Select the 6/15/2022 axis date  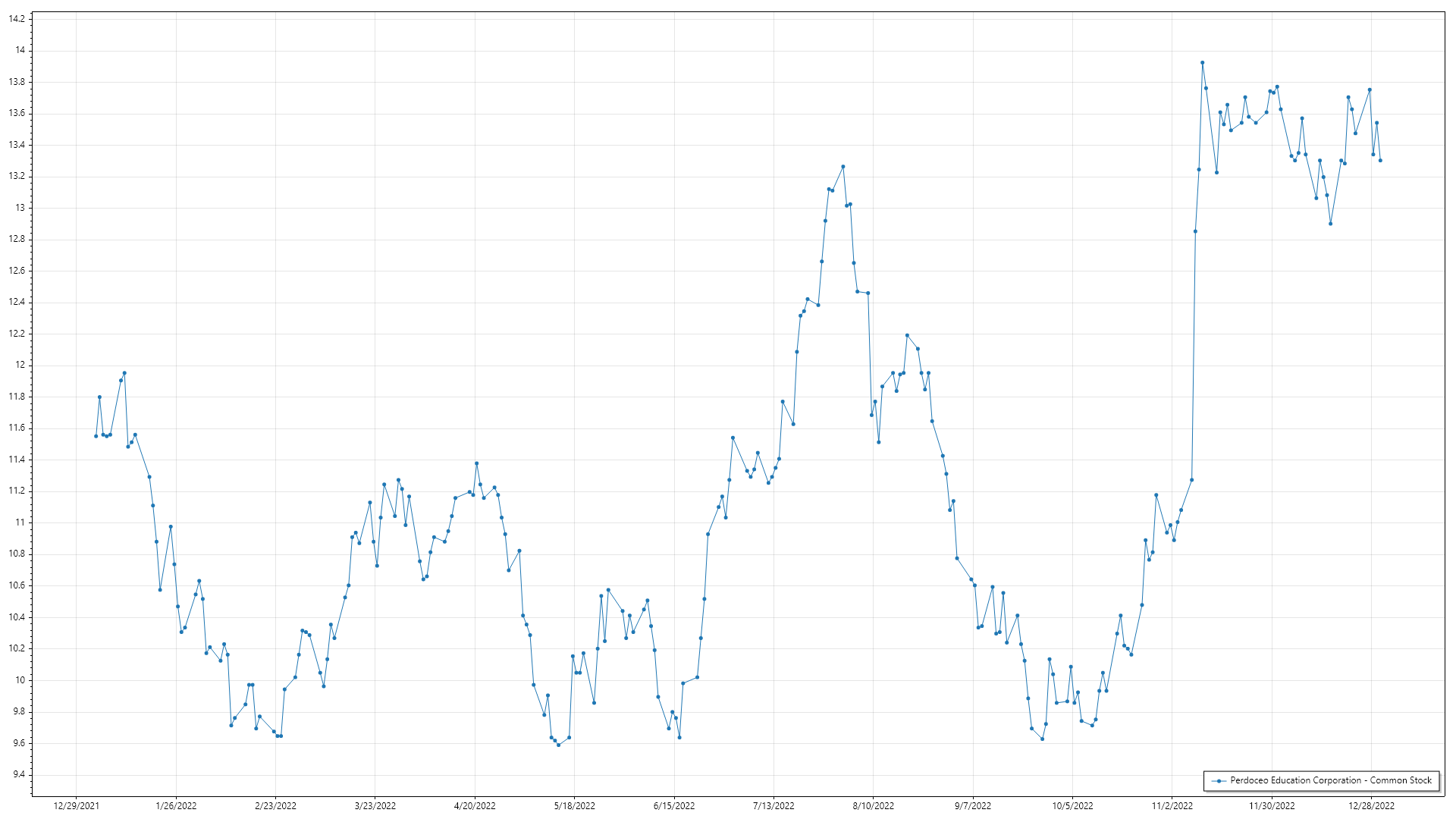click(x=674, y=806)
